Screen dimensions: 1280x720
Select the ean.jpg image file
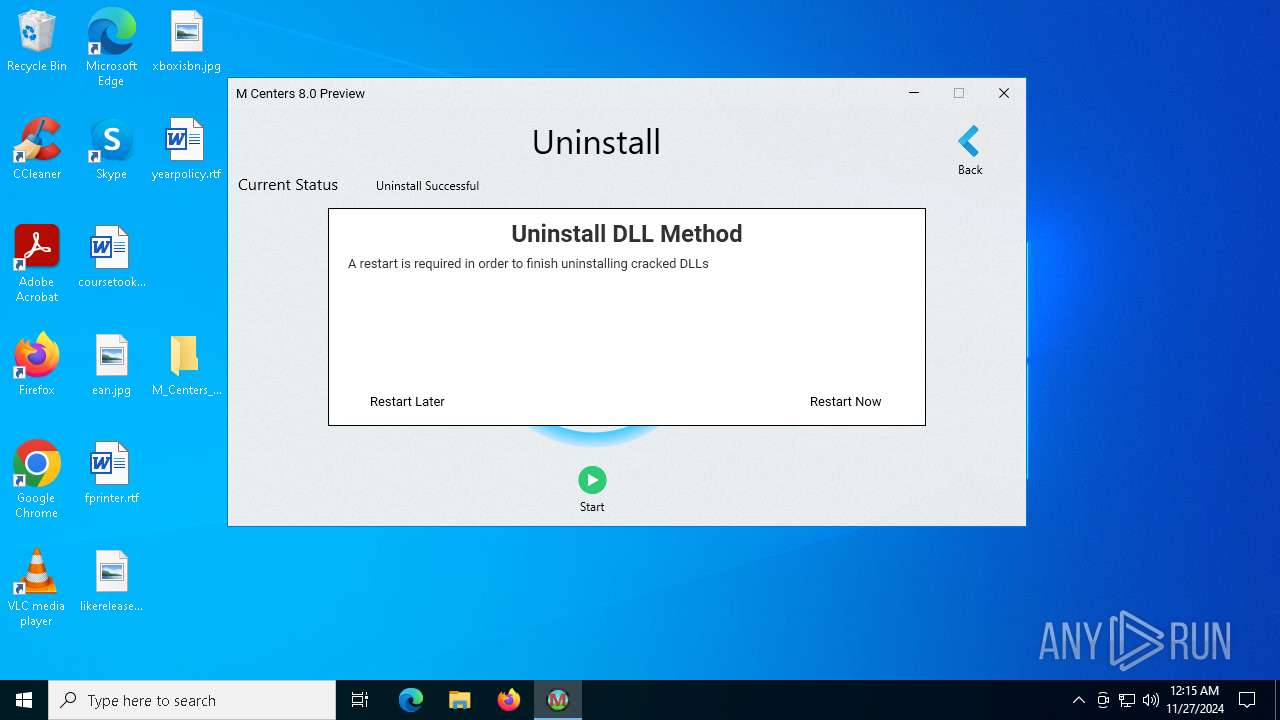[x=111, y=365]
